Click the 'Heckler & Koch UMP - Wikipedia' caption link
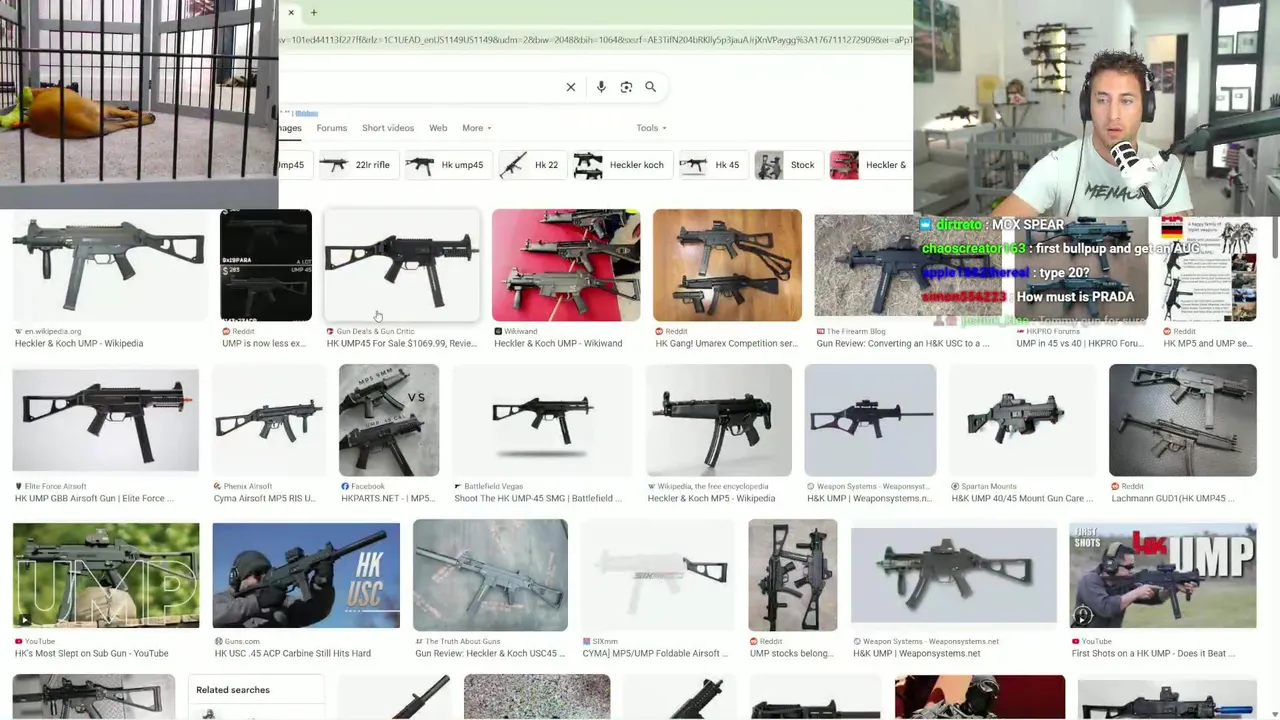Screen dimensions: 1280x720 [x=79, y=343]
